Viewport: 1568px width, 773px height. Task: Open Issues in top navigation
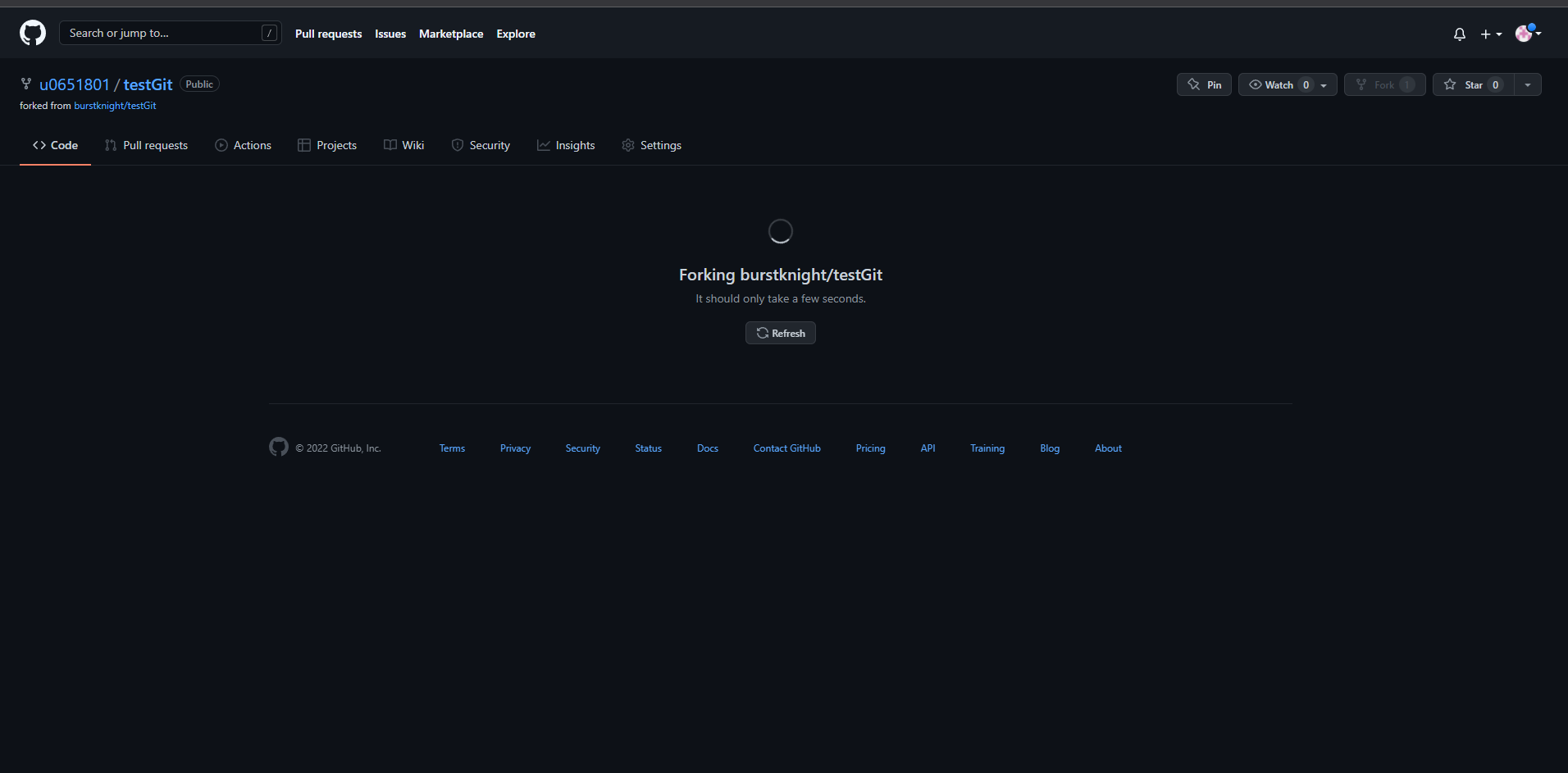[x=390, y=34]
